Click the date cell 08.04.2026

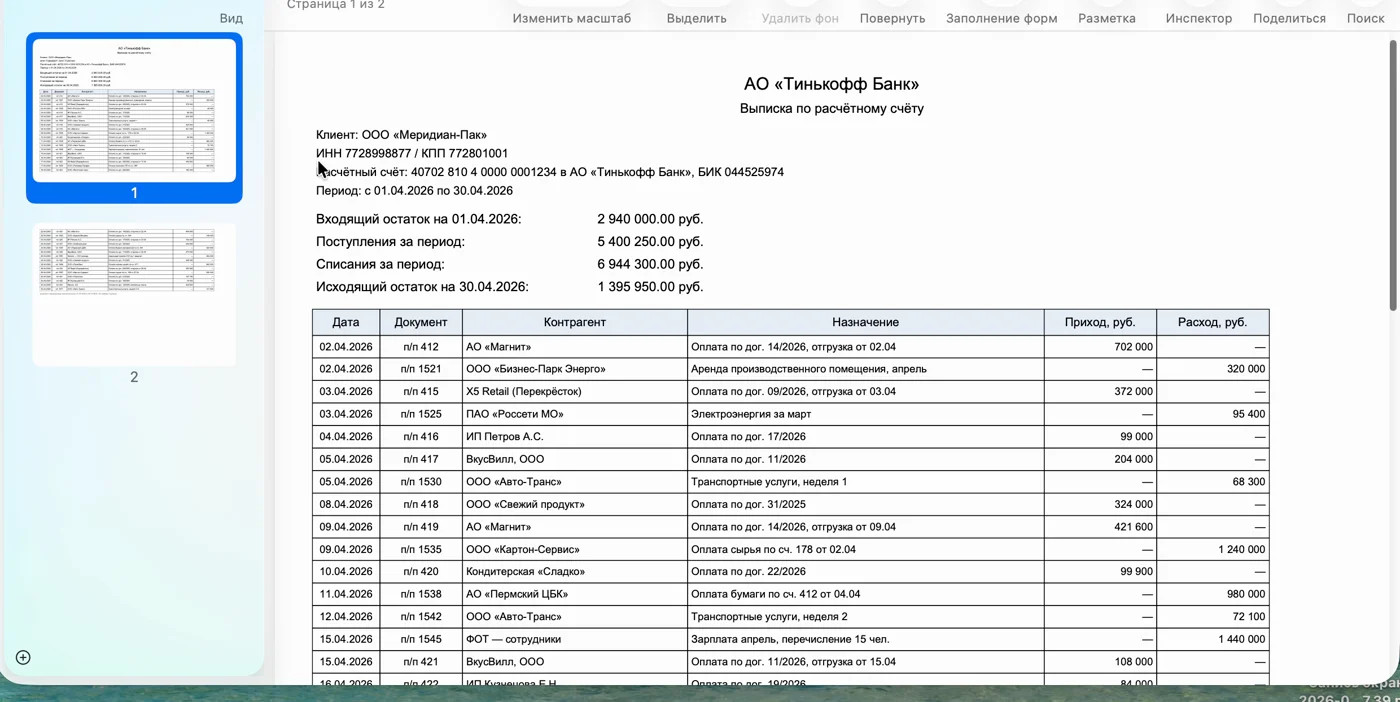(346, 504)
